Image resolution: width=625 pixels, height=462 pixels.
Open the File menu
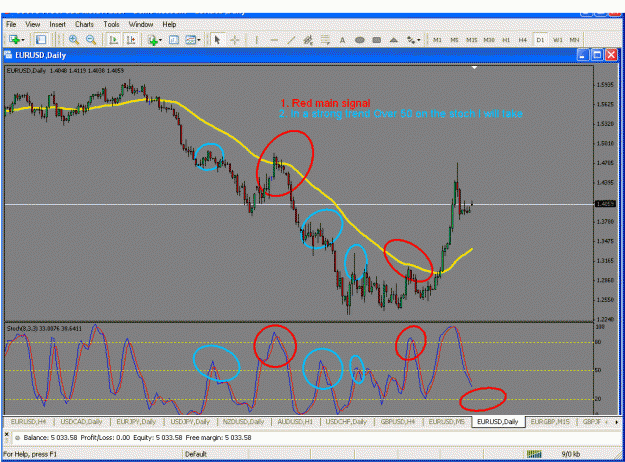coord(11,24)
